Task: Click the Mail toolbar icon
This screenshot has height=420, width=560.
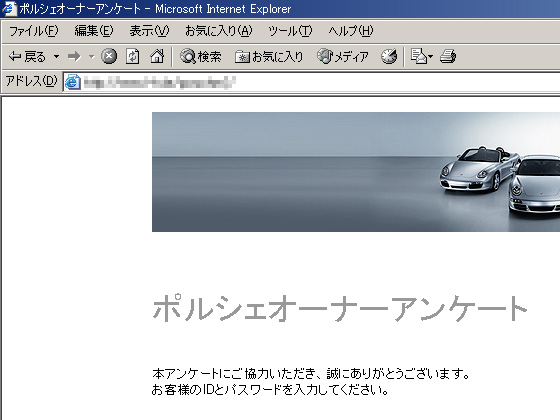Action: pyautogui.click(x=418, y=56)
